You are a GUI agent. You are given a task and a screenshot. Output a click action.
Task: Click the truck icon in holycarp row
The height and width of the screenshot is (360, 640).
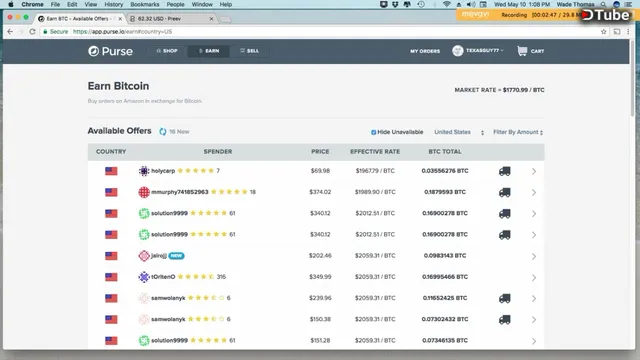pyautogui.click(x=504, y=171)
